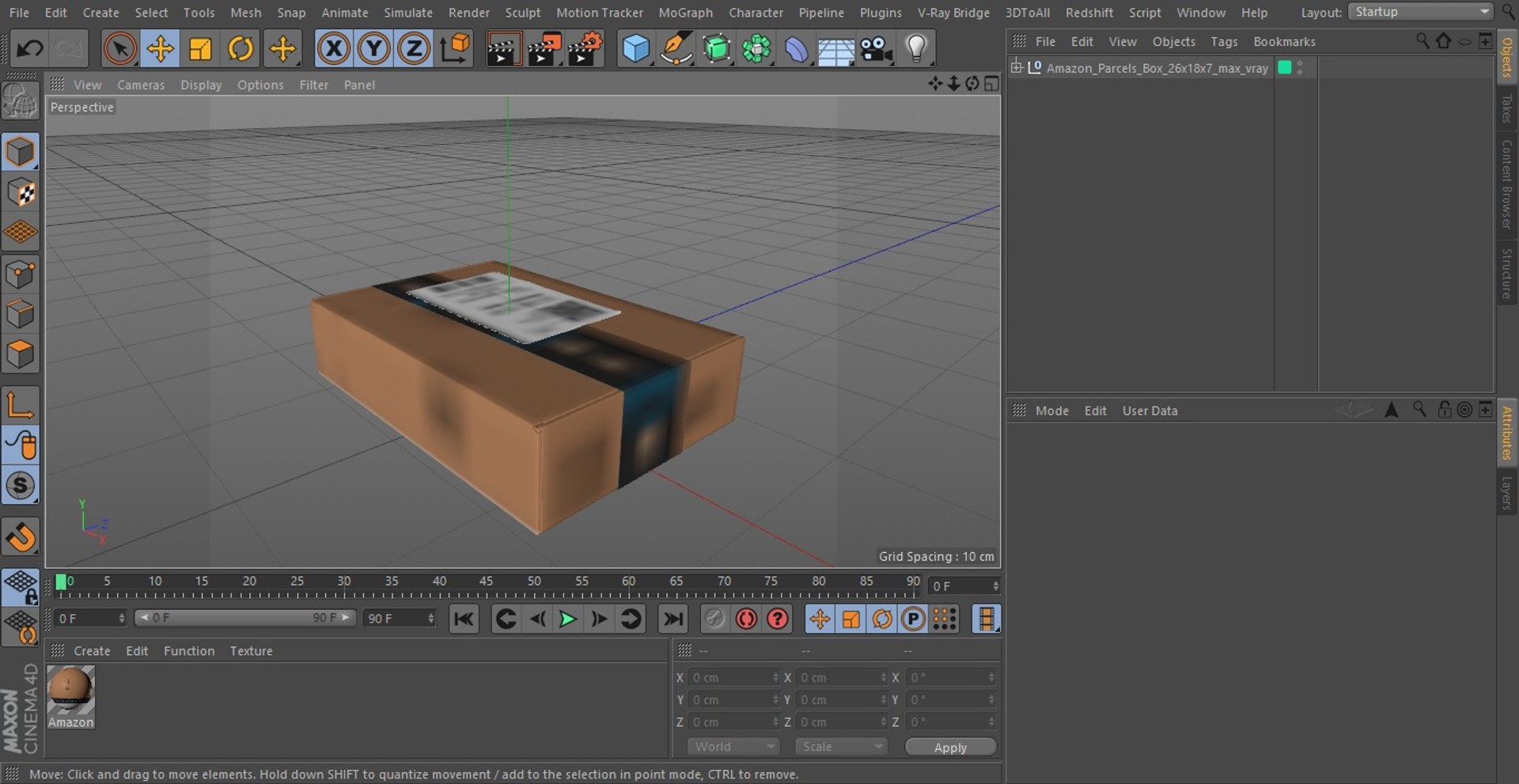Screen dimensions: 1519x784
Task: Open the Scale mode dropdown
Action: click(x=841, y=747)
